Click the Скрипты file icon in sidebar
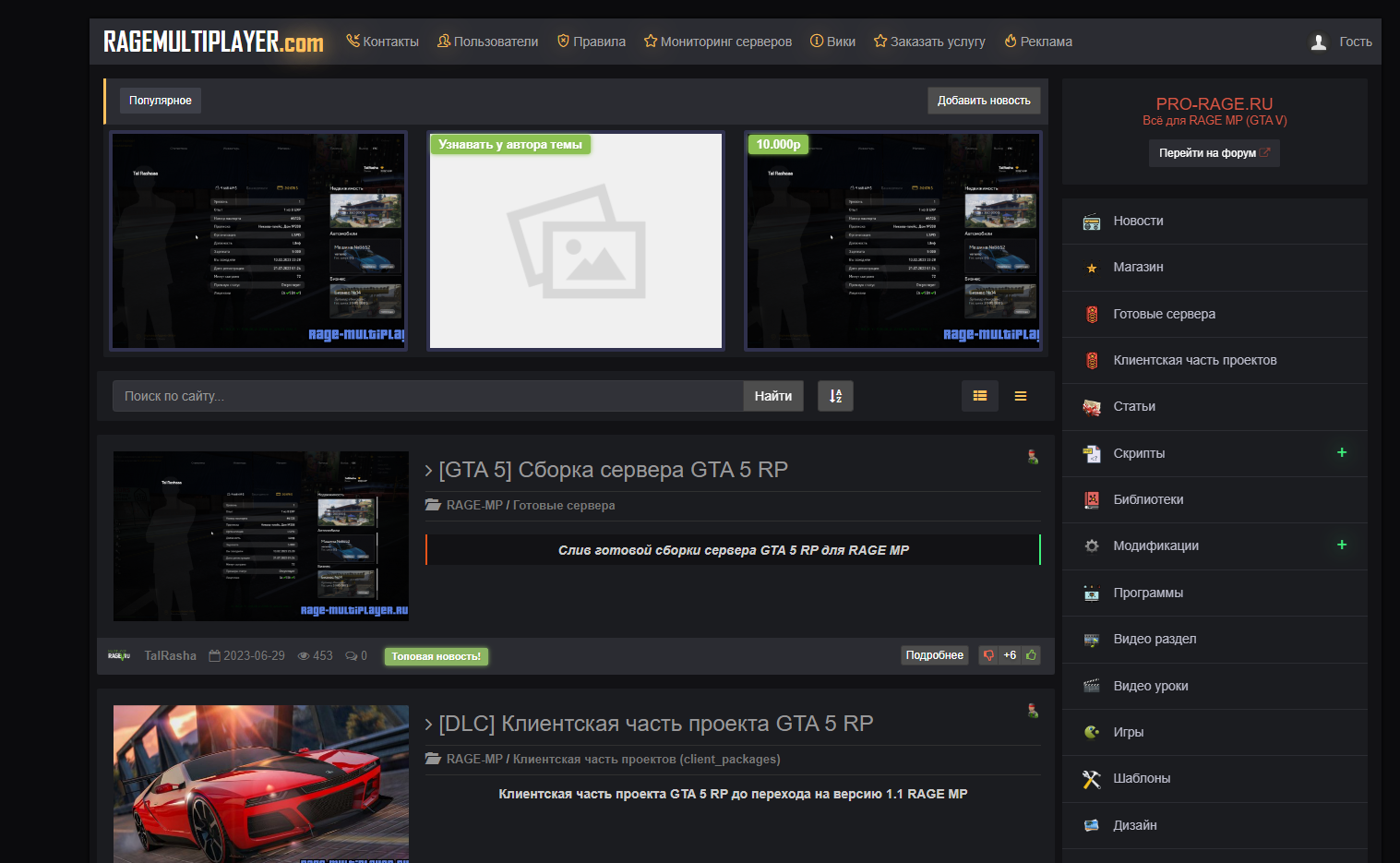 click(x=1092, y=453)
